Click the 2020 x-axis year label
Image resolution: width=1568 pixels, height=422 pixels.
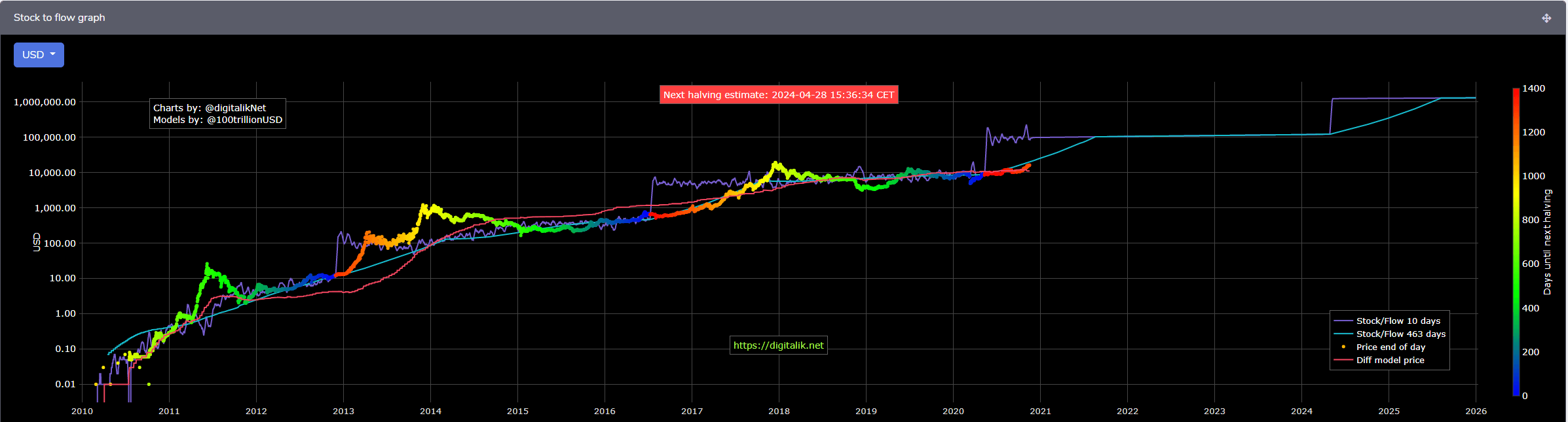click(x=953, y=412)
